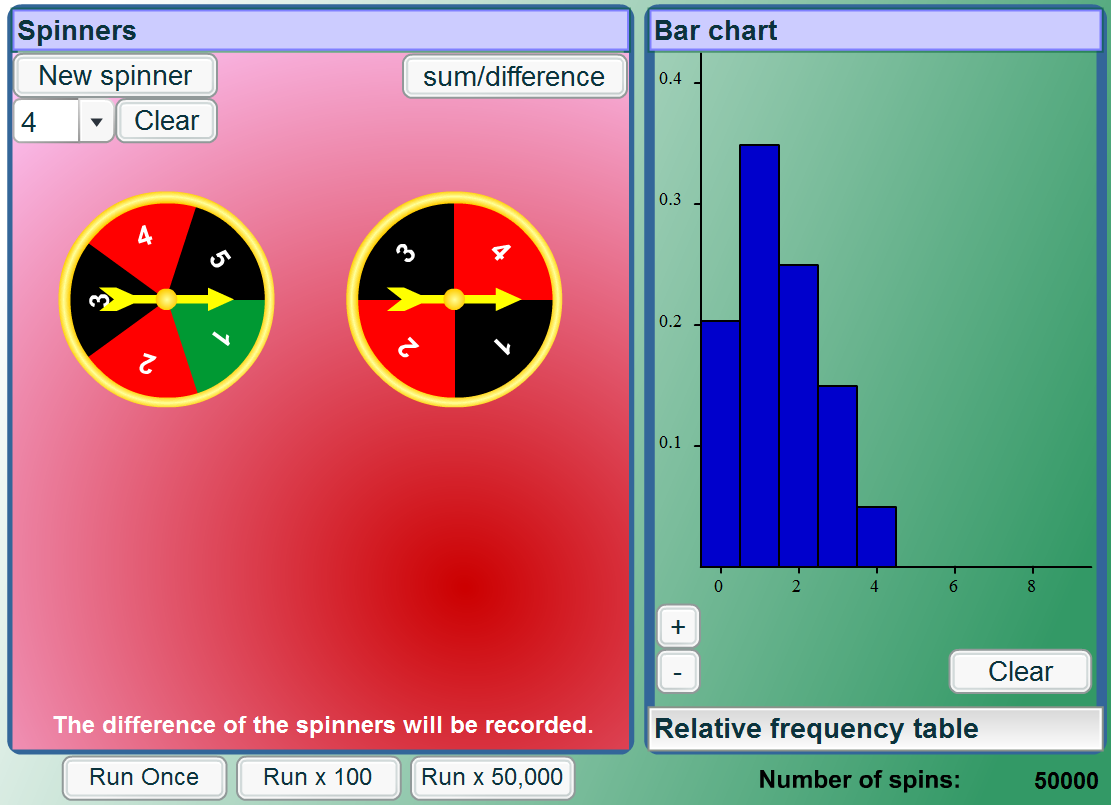The image size is (1111, 805).
Task: Click the New spinner button
Action: pos(114,75)
